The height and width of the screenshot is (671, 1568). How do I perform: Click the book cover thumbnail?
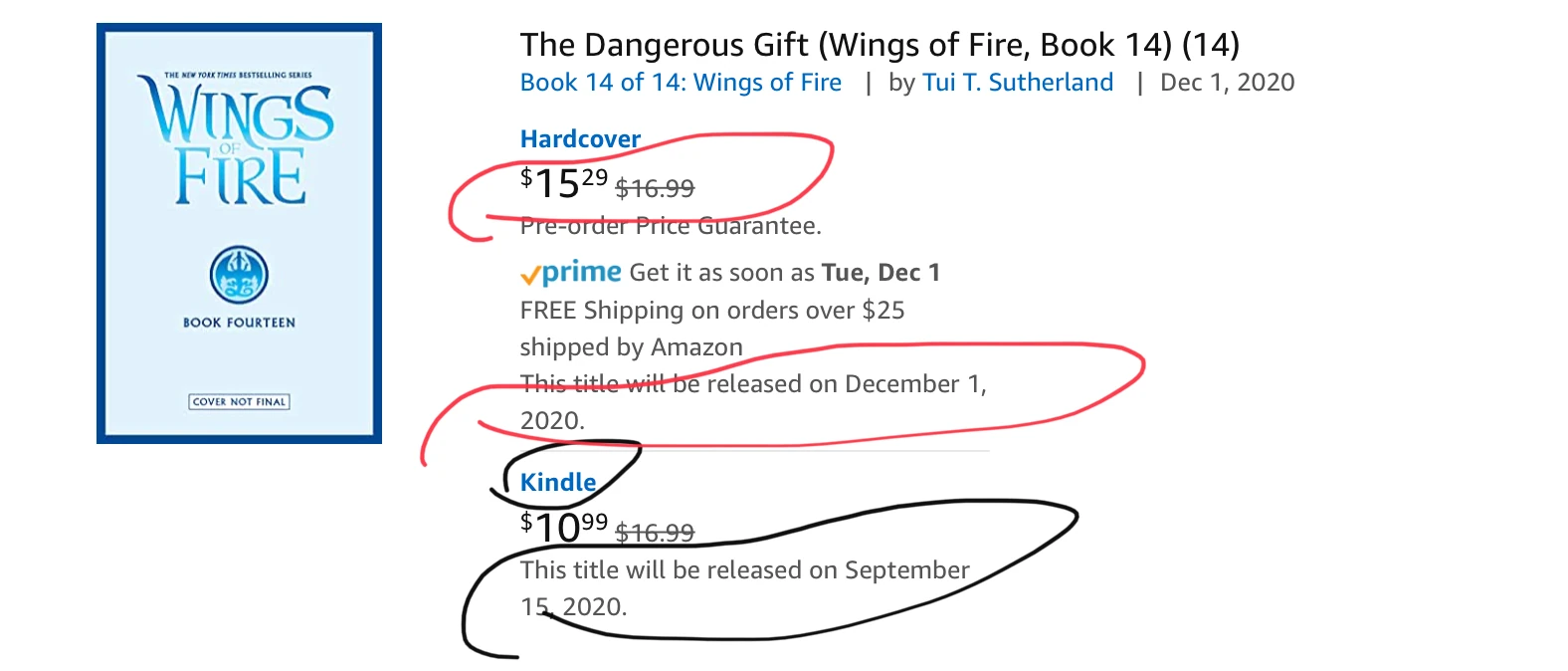click(239, 233)
